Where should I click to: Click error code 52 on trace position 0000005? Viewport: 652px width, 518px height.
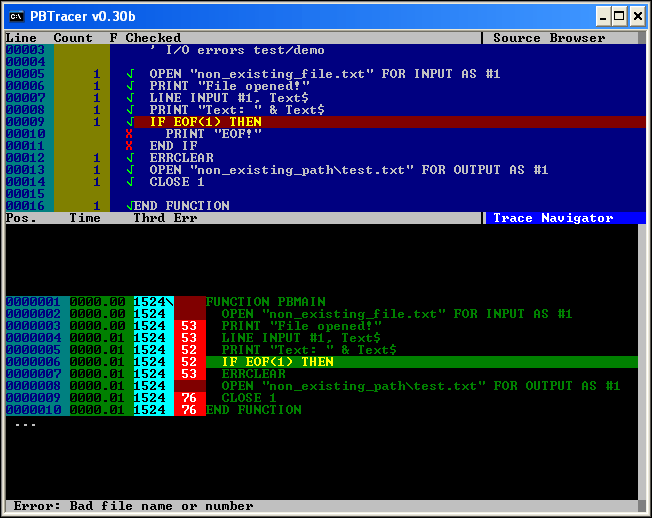[x=189, y=350]
